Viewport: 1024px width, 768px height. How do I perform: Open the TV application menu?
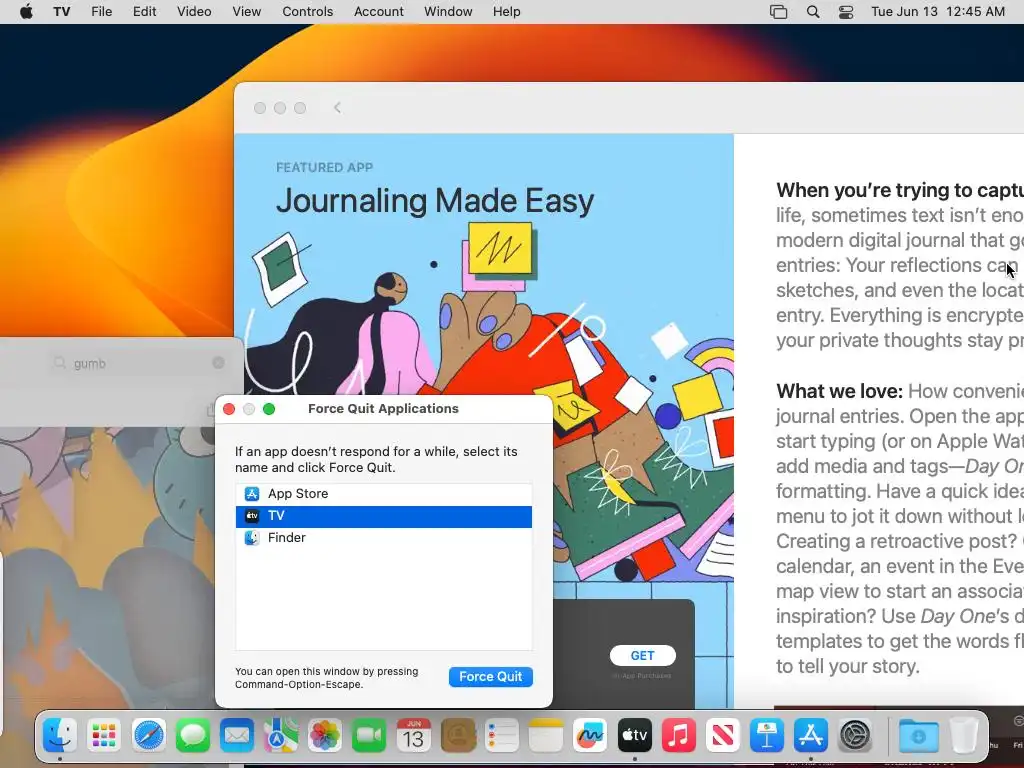(61, 12)
